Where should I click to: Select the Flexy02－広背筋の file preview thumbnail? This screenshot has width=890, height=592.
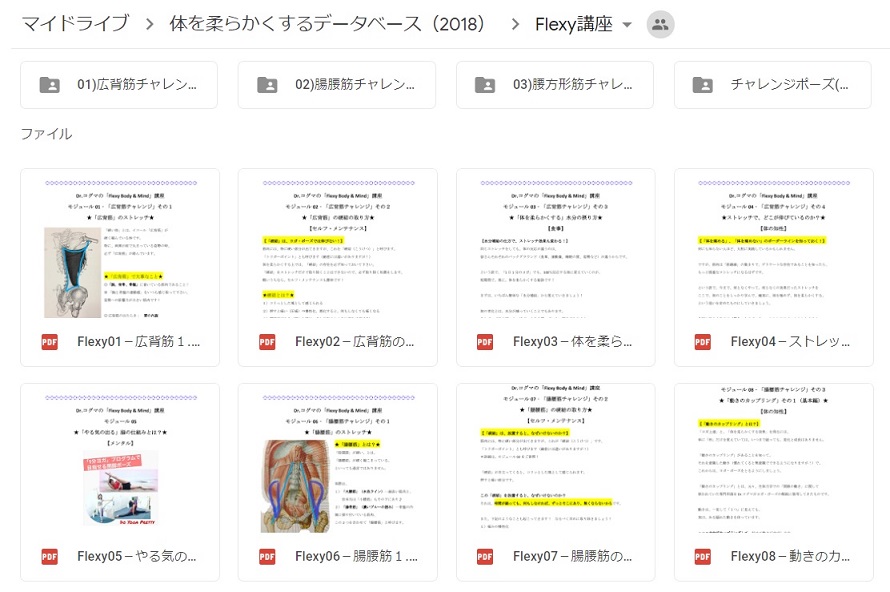[338, 244]
